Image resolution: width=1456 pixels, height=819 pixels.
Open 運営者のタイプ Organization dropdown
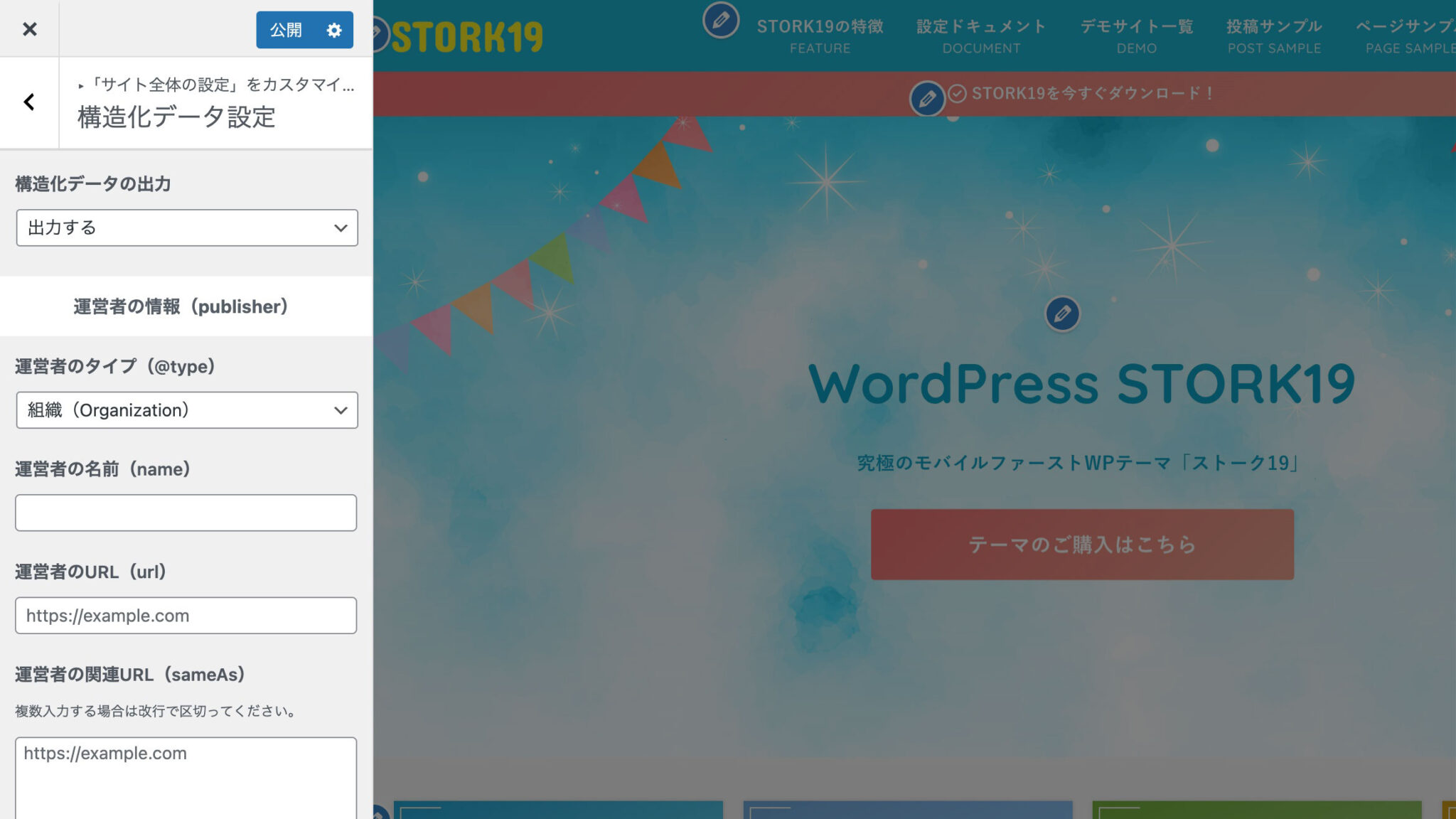187,410
